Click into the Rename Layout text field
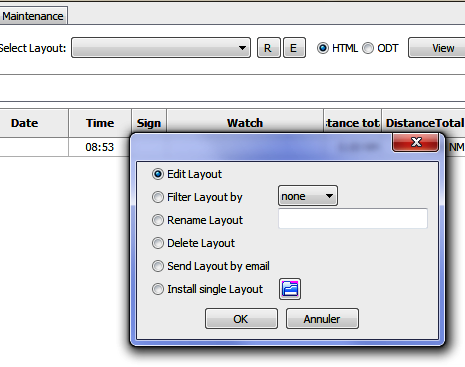The height and width of the screenshot is (367, 465). (x=353, y=219)
